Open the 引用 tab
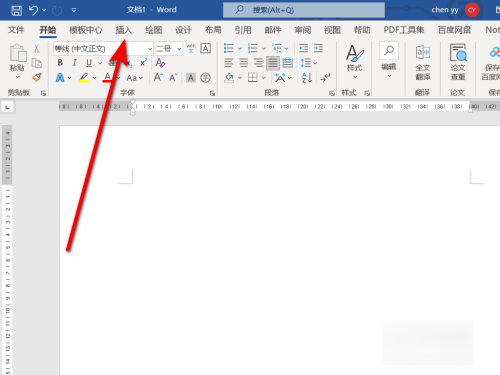 click(x=243, y=30)
